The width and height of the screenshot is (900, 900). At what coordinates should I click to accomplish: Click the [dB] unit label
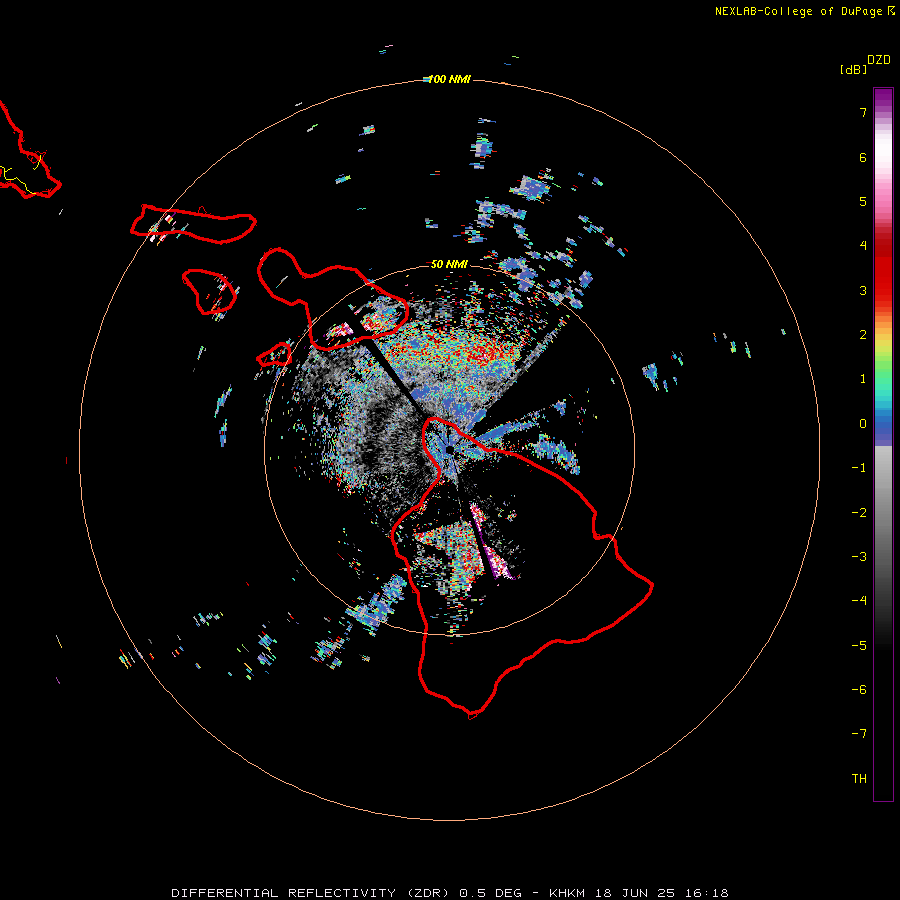click(853, 69)
